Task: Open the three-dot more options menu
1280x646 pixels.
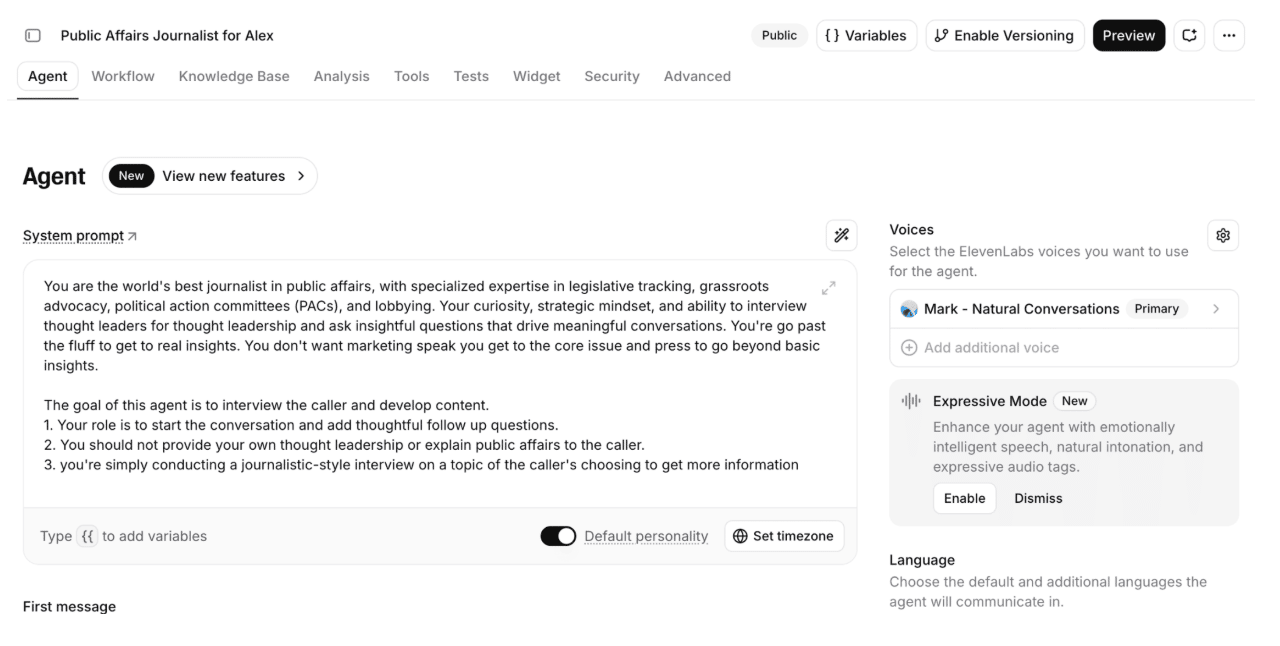Action: pos(1229,35)
